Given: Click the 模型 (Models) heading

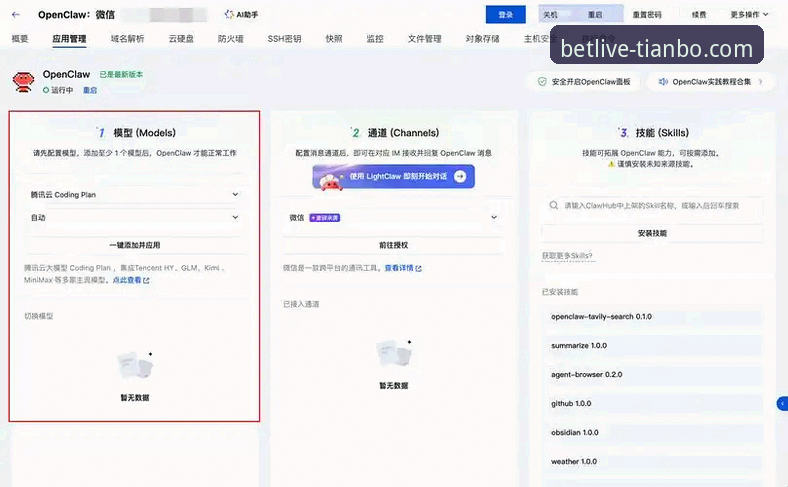Looking at the screenshot, I should [x=144, y=133].
